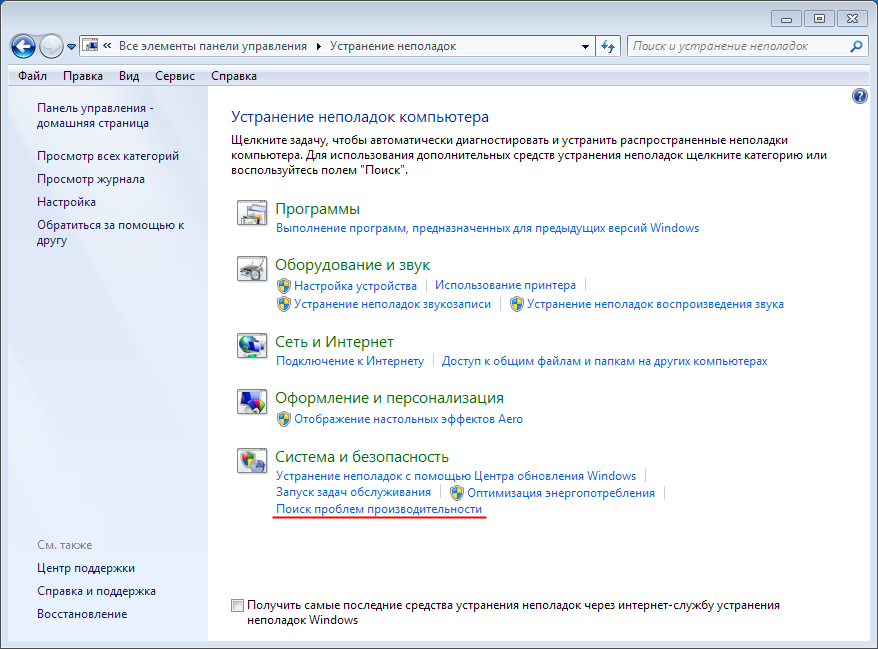Click Просмотр журнала in the left sidebar
The height and width of the screenshot is (649, 878).
91,179
